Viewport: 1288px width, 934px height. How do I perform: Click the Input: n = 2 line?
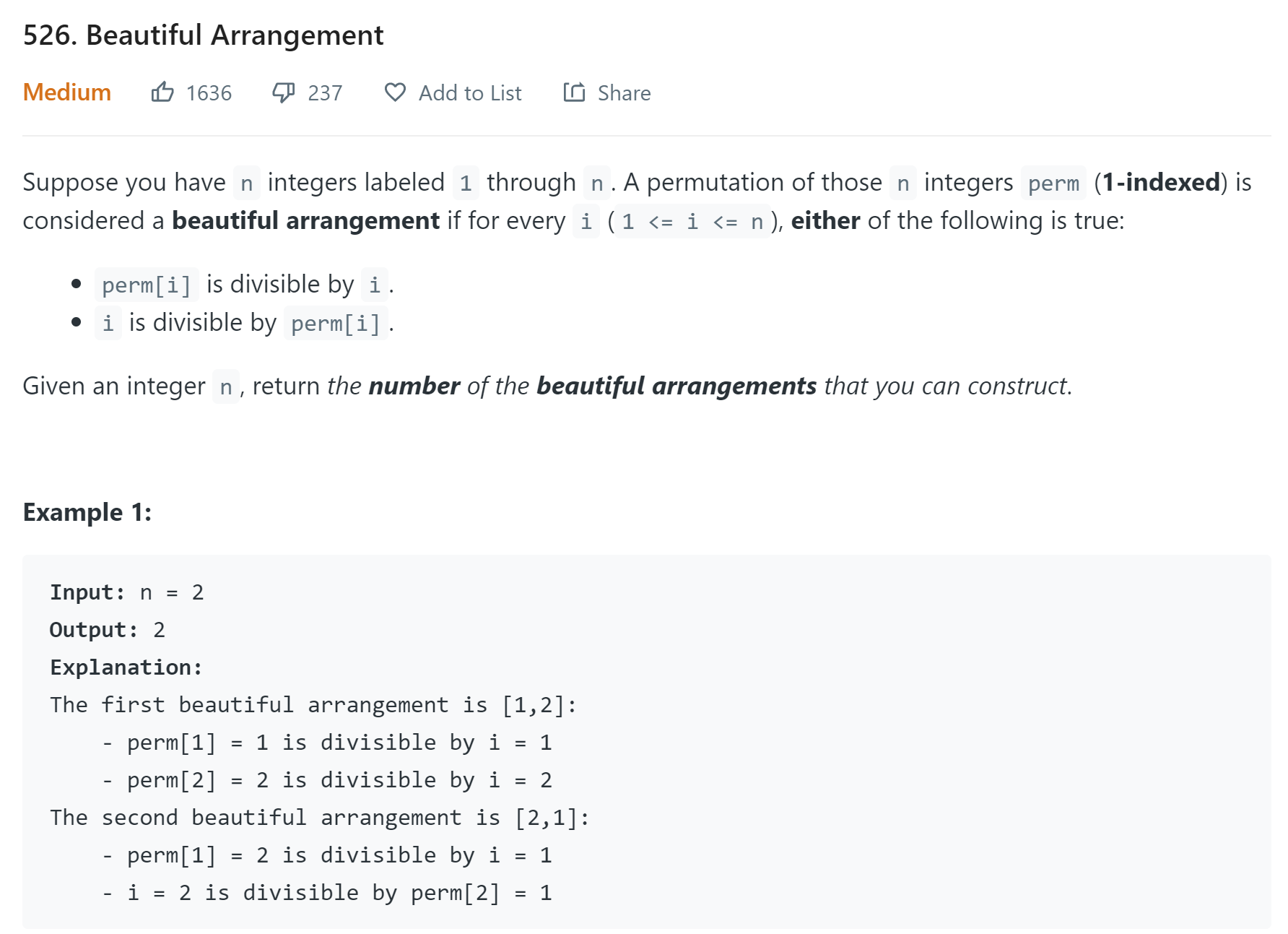tap(127, 592)
